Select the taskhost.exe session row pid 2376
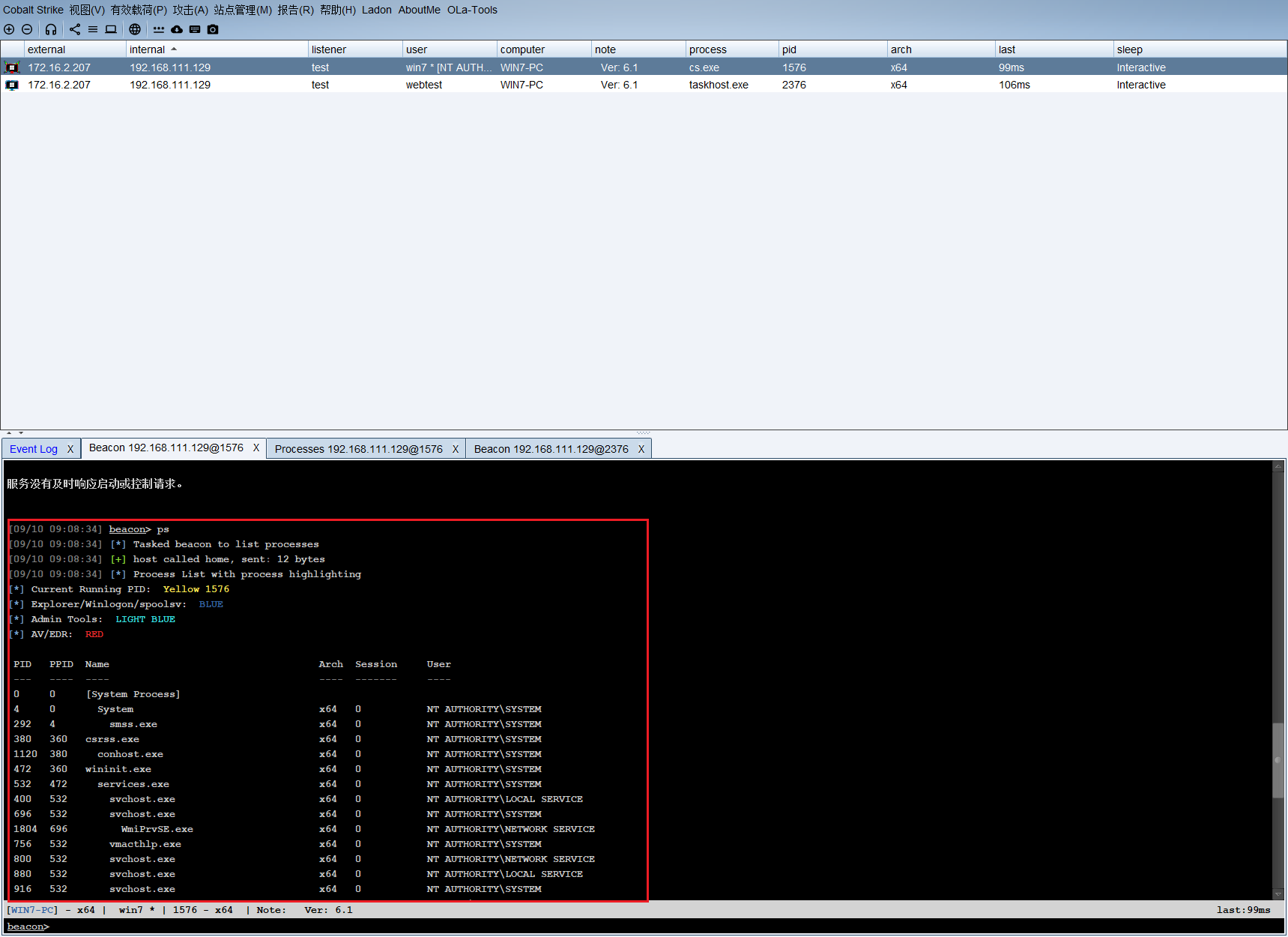The width and height of the screenshot is (1288, 937). pos(644,85)
